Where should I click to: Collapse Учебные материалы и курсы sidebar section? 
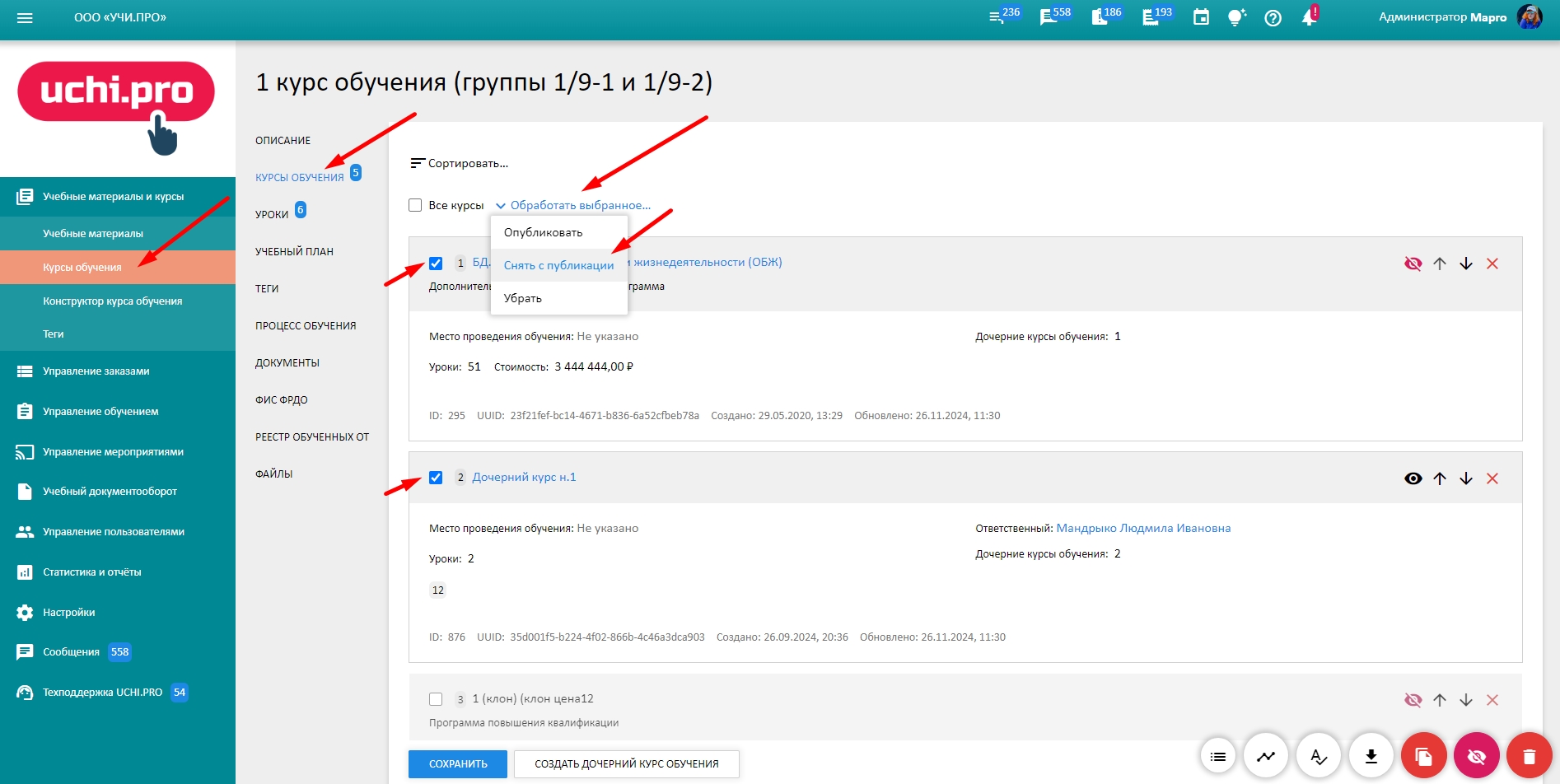118,196
